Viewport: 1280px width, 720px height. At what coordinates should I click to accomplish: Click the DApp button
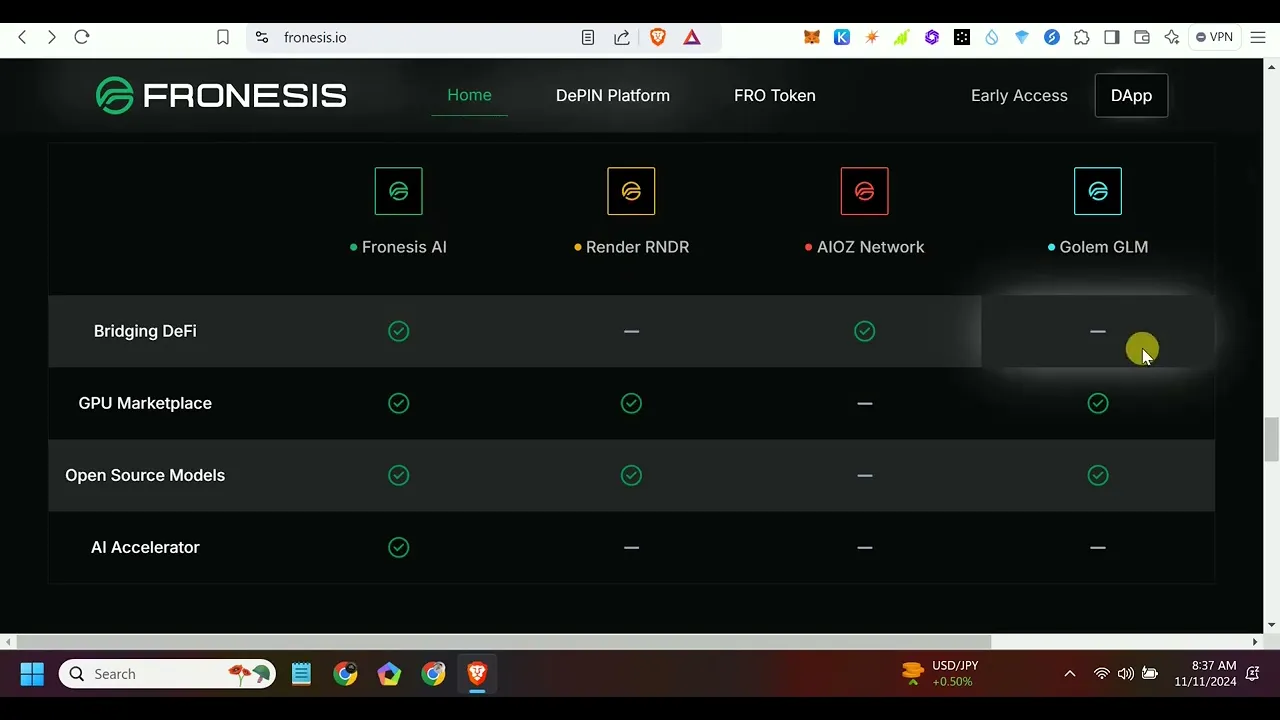[1131, 95]
